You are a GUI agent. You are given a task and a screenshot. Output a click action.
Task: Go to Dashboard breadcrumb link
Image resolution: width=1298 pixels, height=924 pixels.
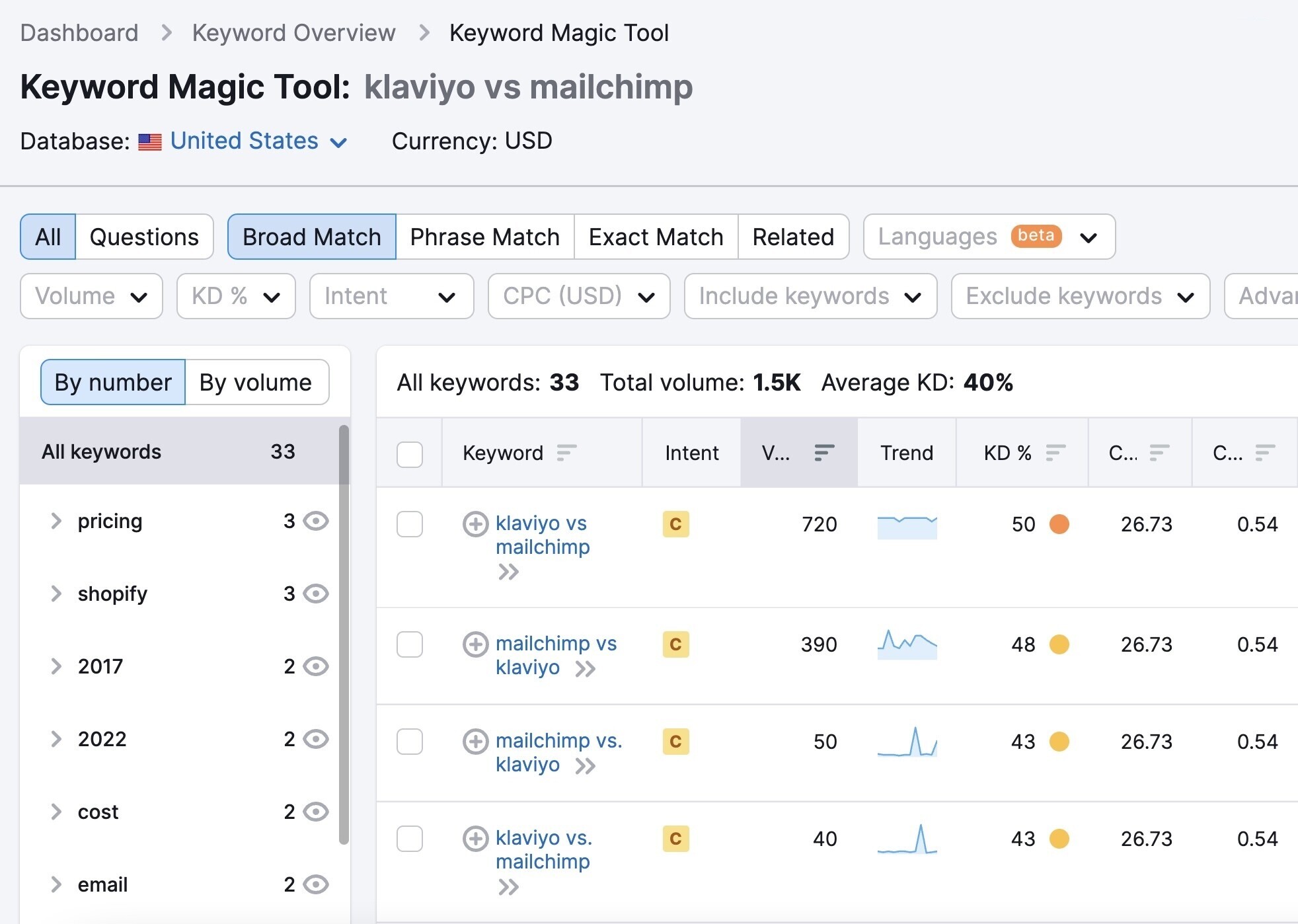pos(79,32)
